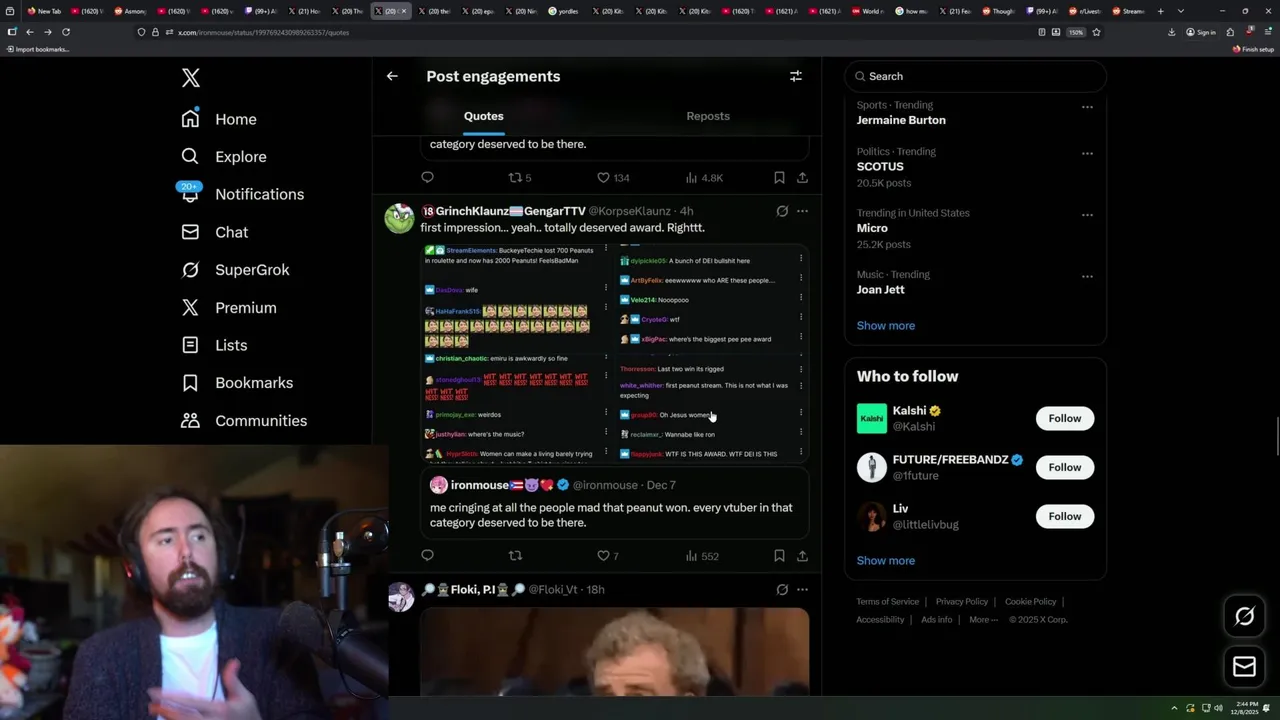1280x720 pixels.
Task: Follow Liv account
Action: click(1064, 516)
